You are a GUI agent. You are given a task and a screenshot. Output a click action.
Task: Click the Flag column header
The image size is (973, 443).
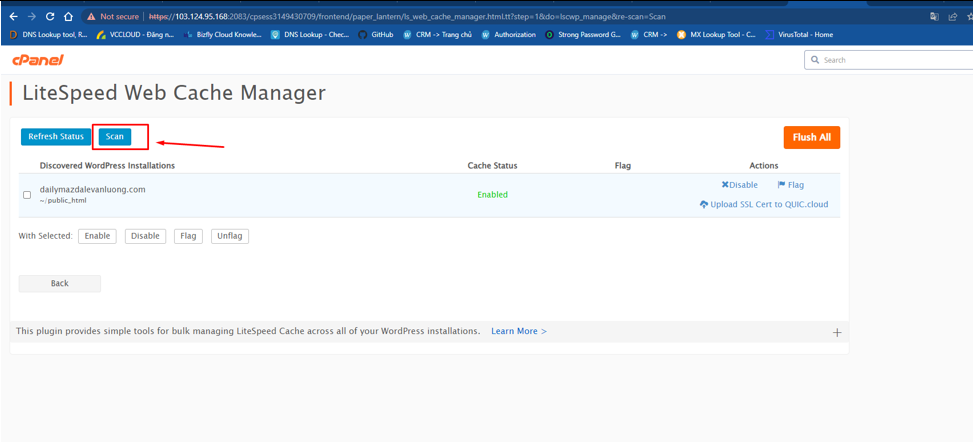622,166
